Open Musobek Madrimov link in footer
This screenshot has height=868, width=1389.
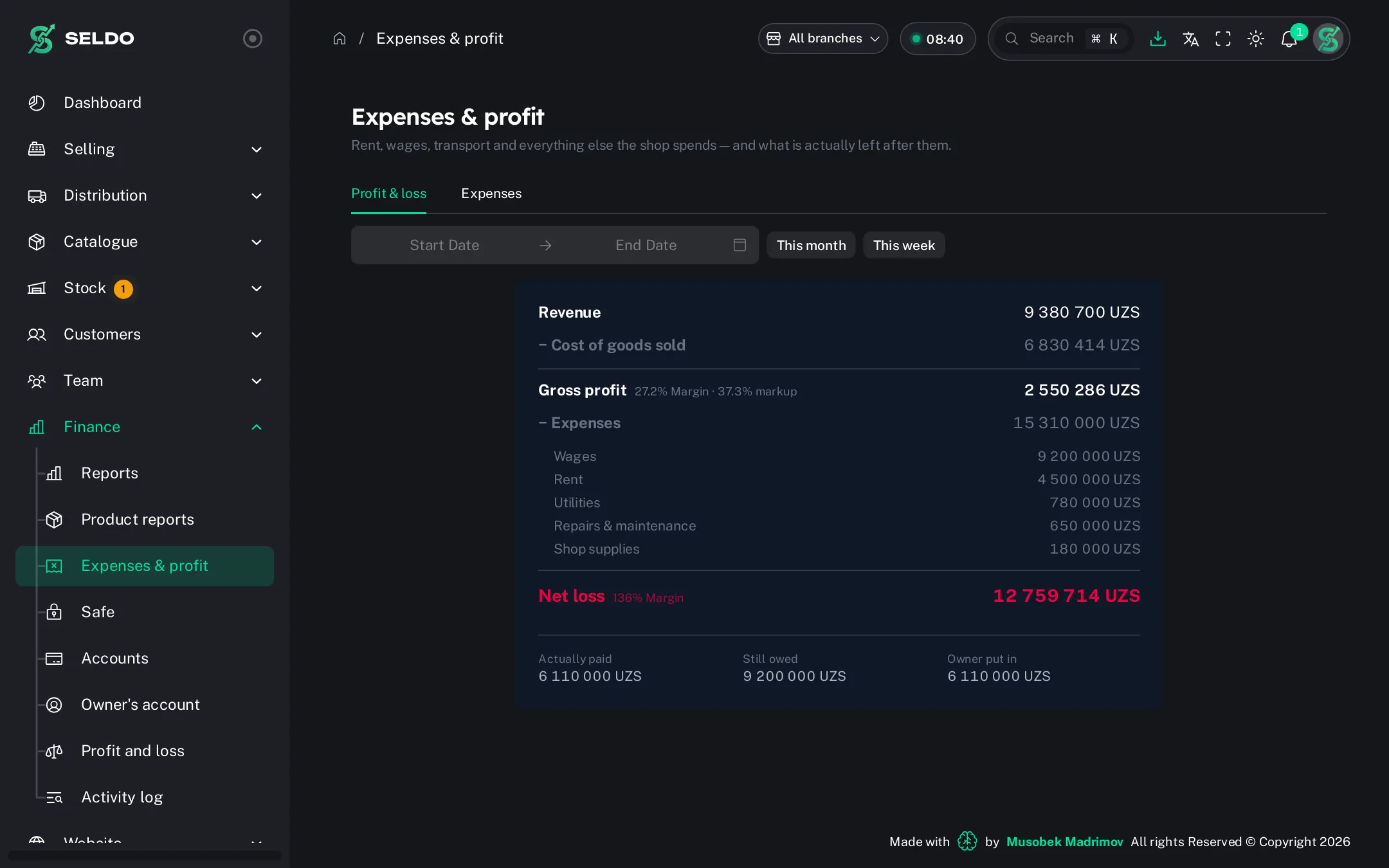tap(1064, 842)
